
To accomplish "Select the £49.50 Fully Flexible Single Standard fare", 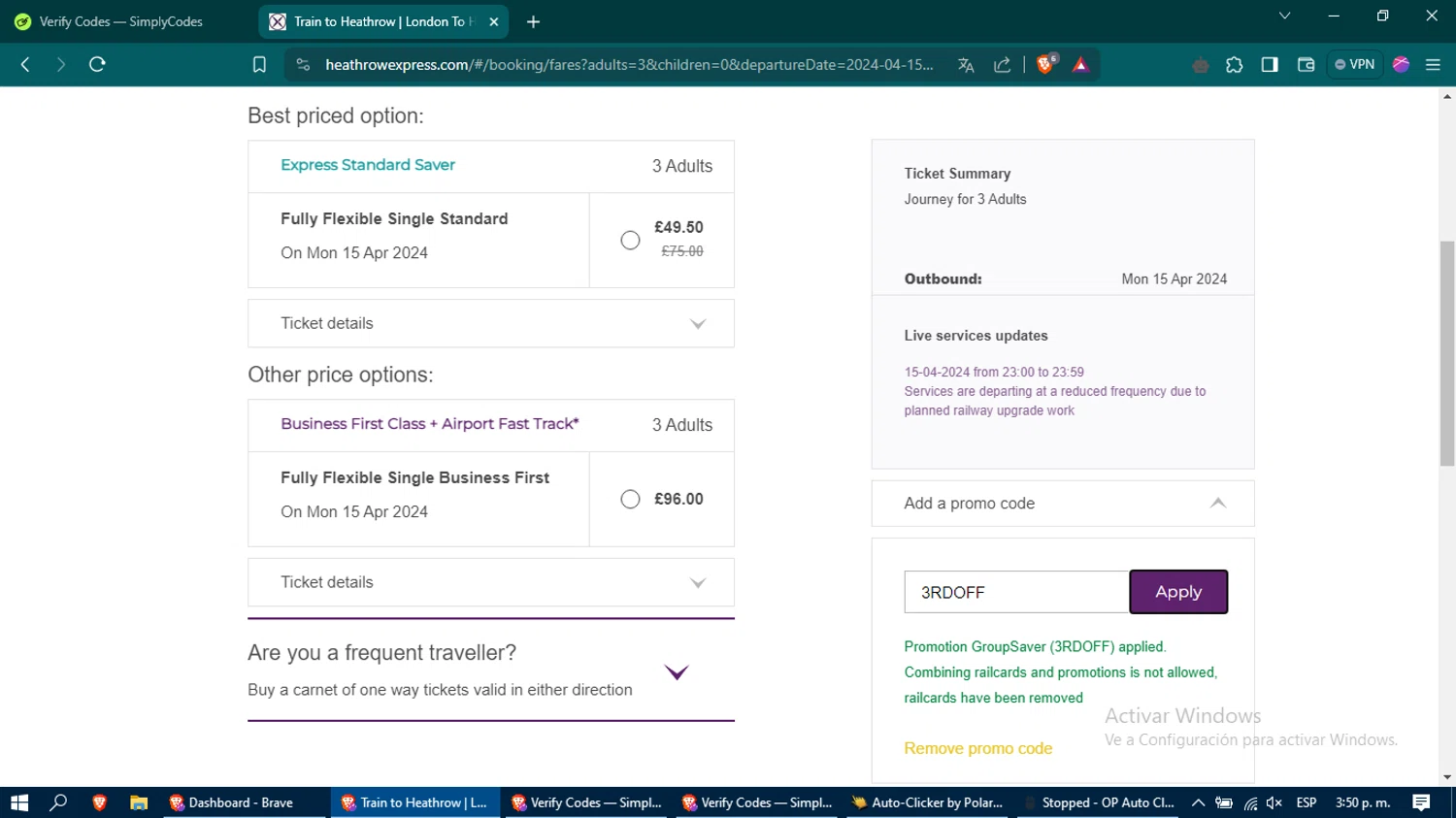I will tap(630, 241).
